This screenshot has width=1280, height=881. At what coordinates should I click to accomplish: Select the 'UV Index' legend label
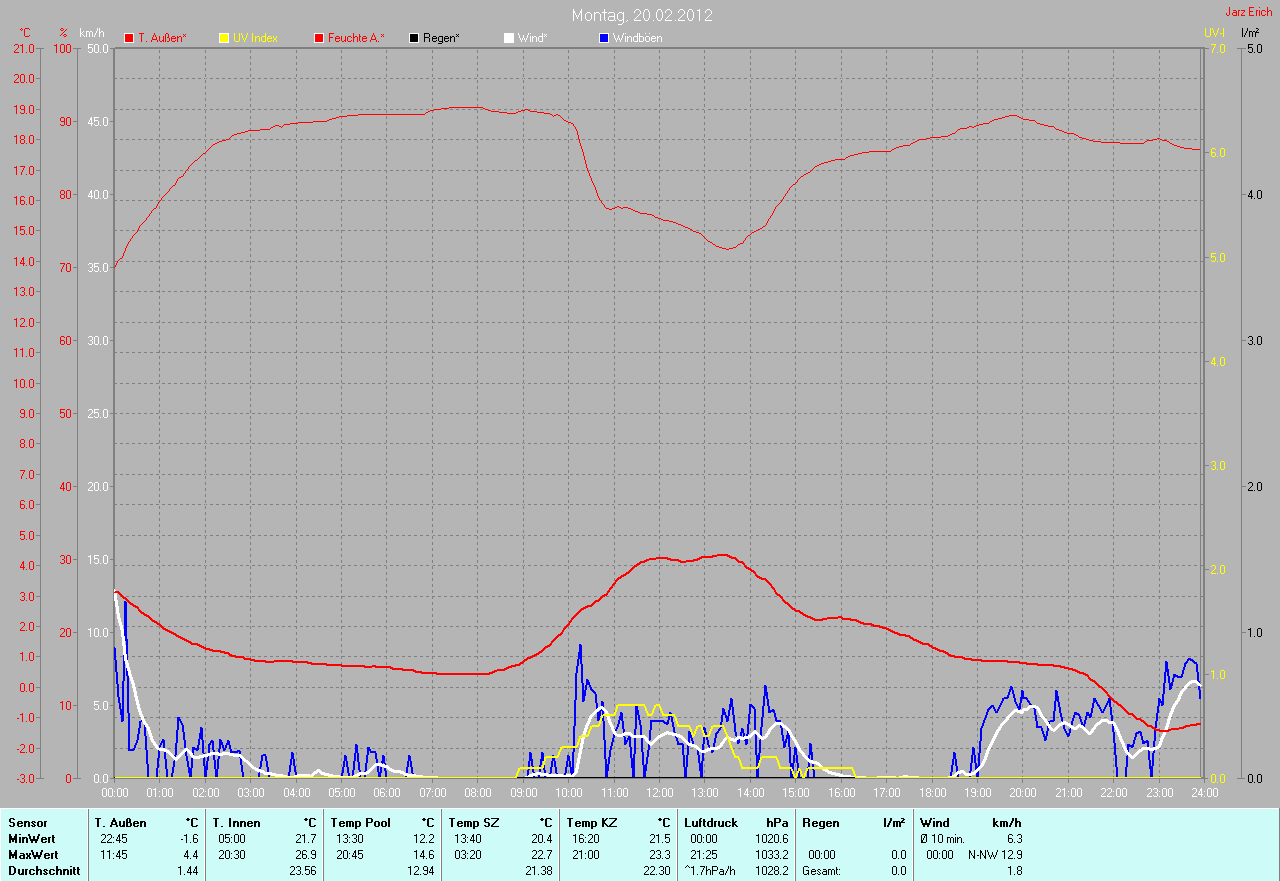(255, 38)
